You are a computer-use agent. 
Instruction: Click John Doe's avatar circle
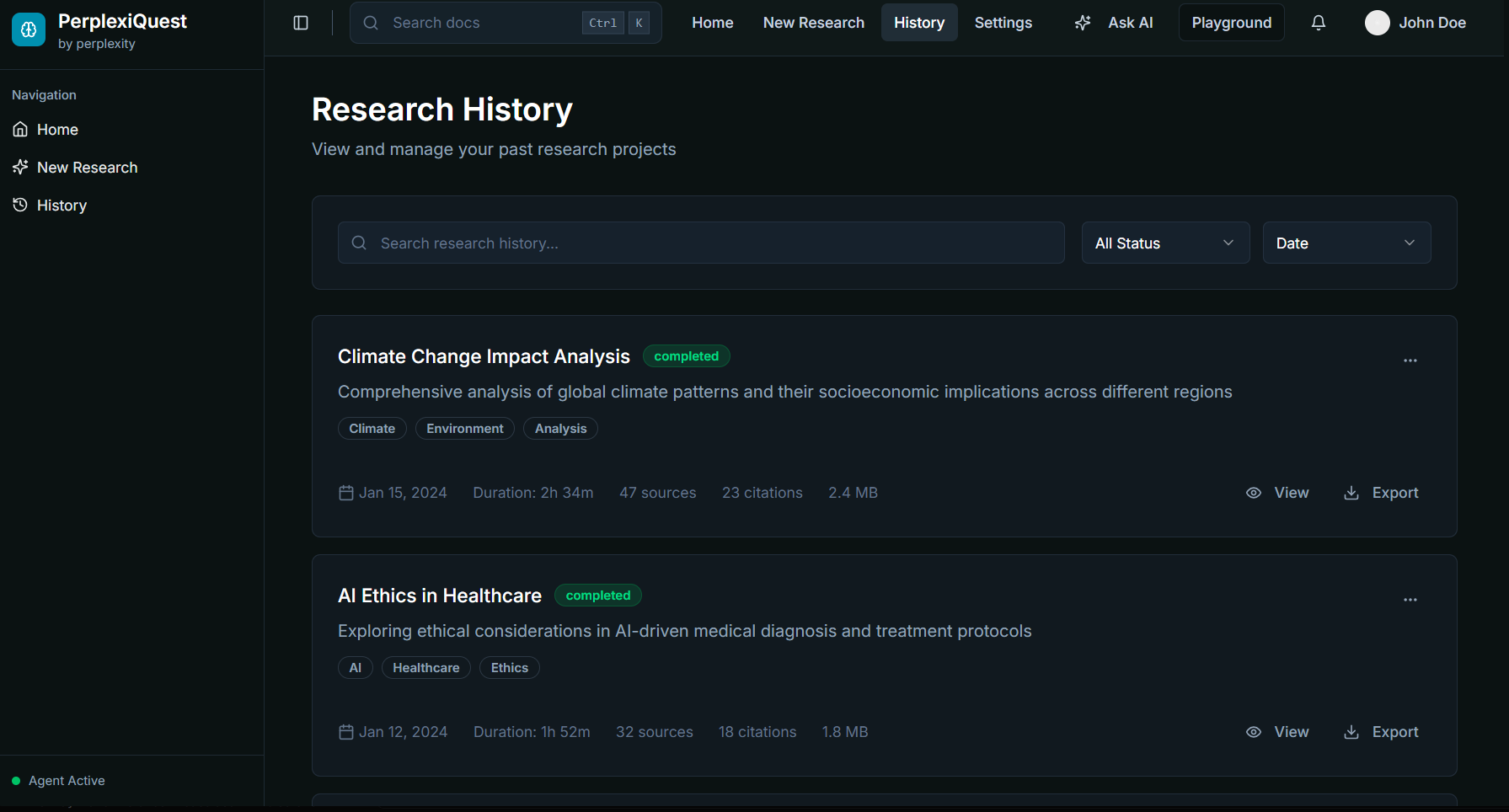pos(1378,23)
